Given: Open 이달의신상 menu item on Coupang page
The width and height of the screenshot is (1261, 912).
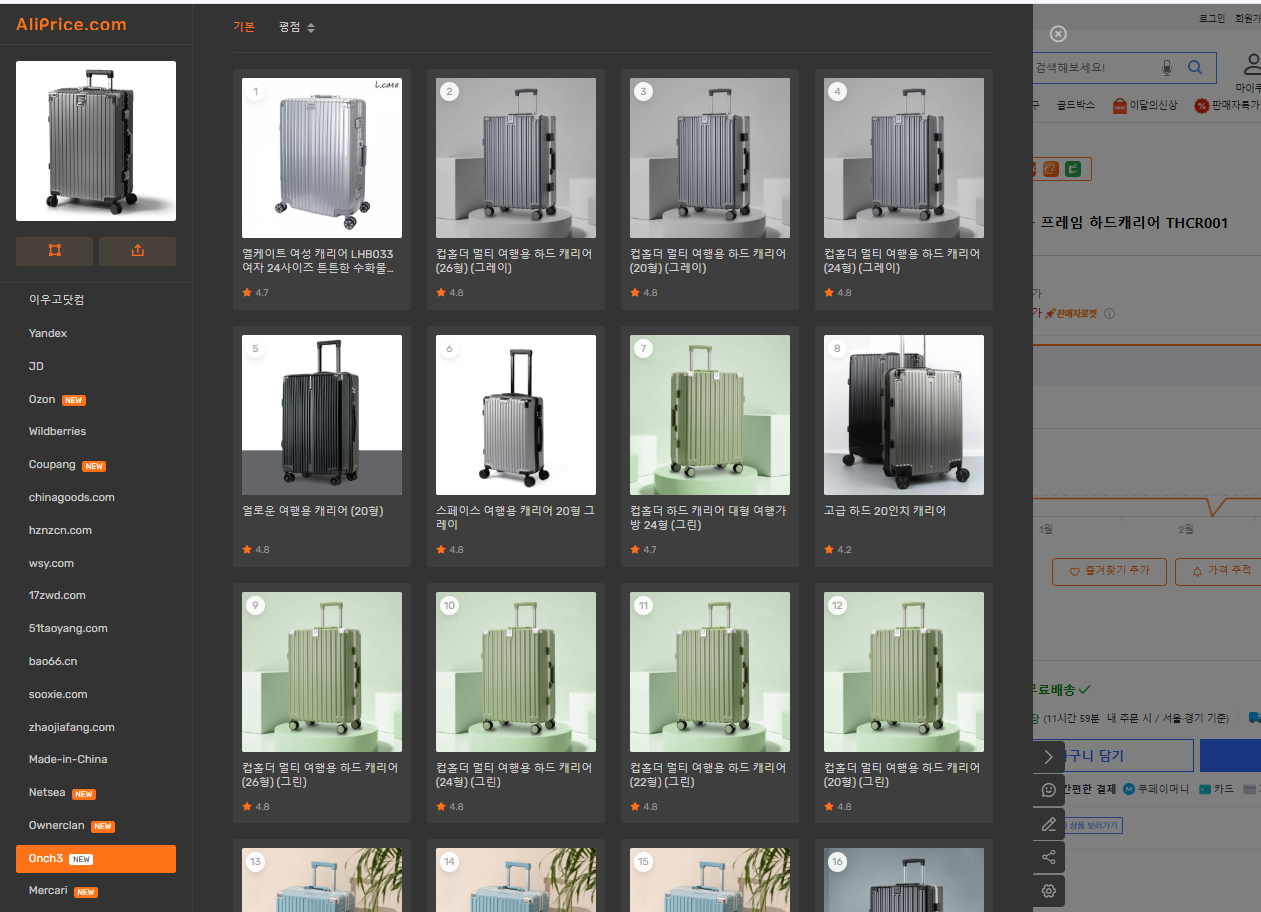Looking at the screenshot, I should coord(1145,105).
